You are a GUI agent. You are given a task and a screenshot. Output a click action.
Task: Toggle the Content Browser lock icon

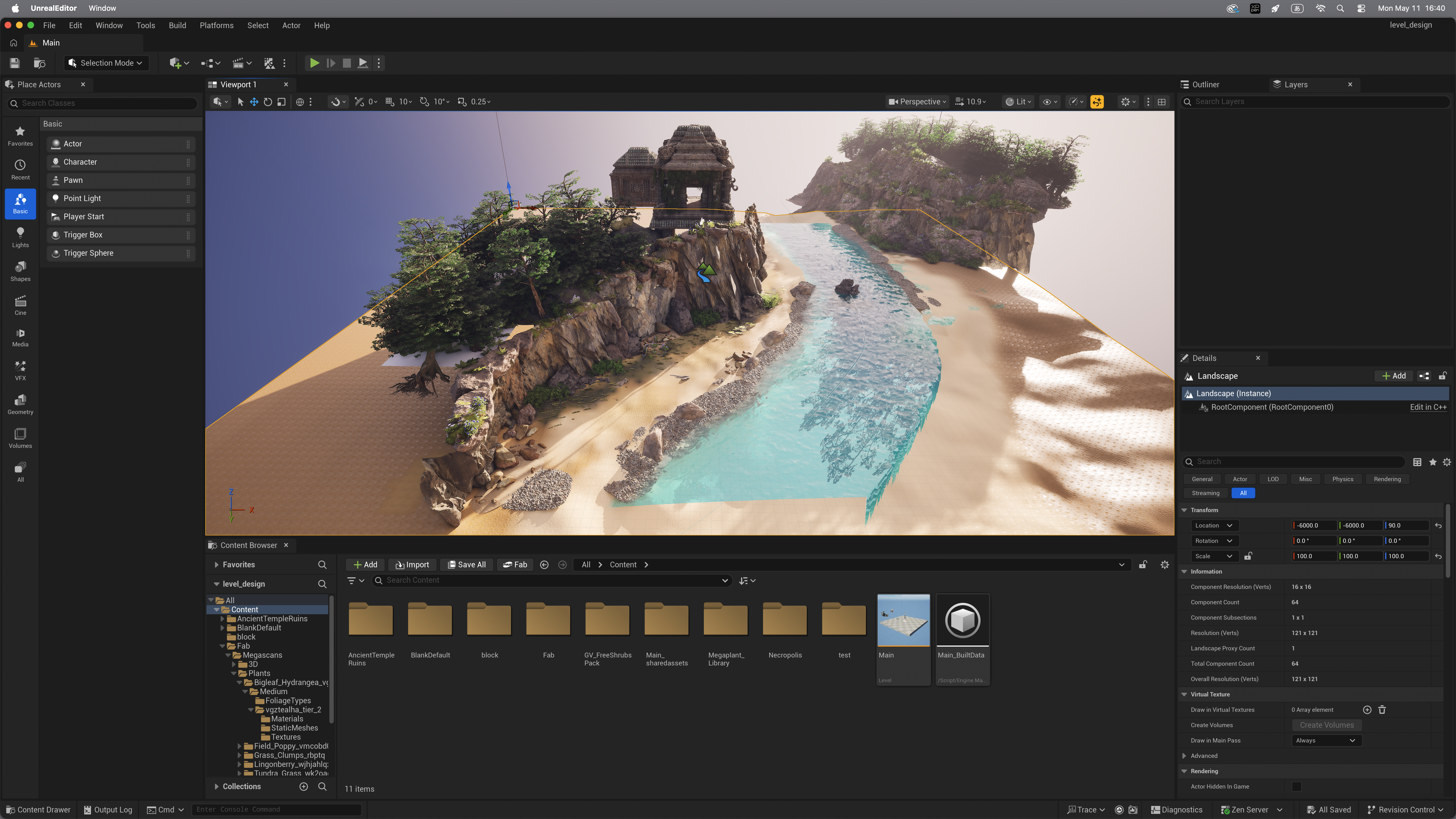click(1143, 565)
